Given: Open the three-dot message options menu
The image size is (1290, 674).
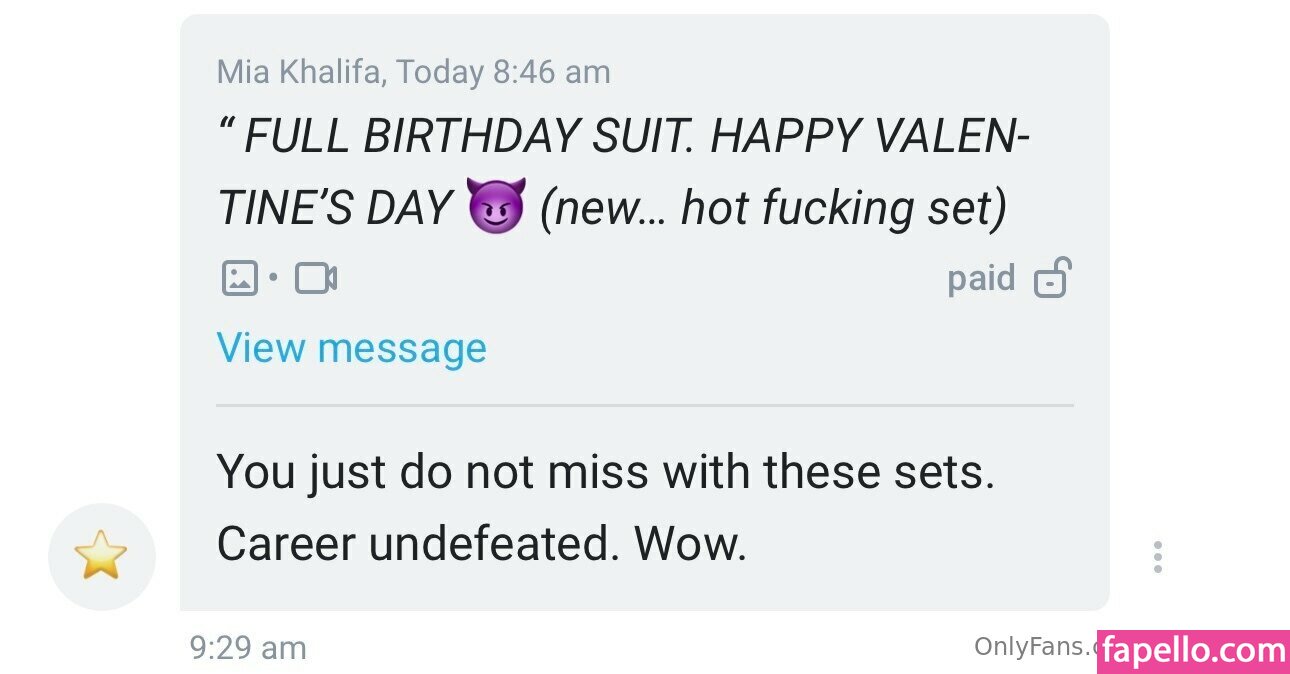Looking at the screenshot, I should (1157, 557).
